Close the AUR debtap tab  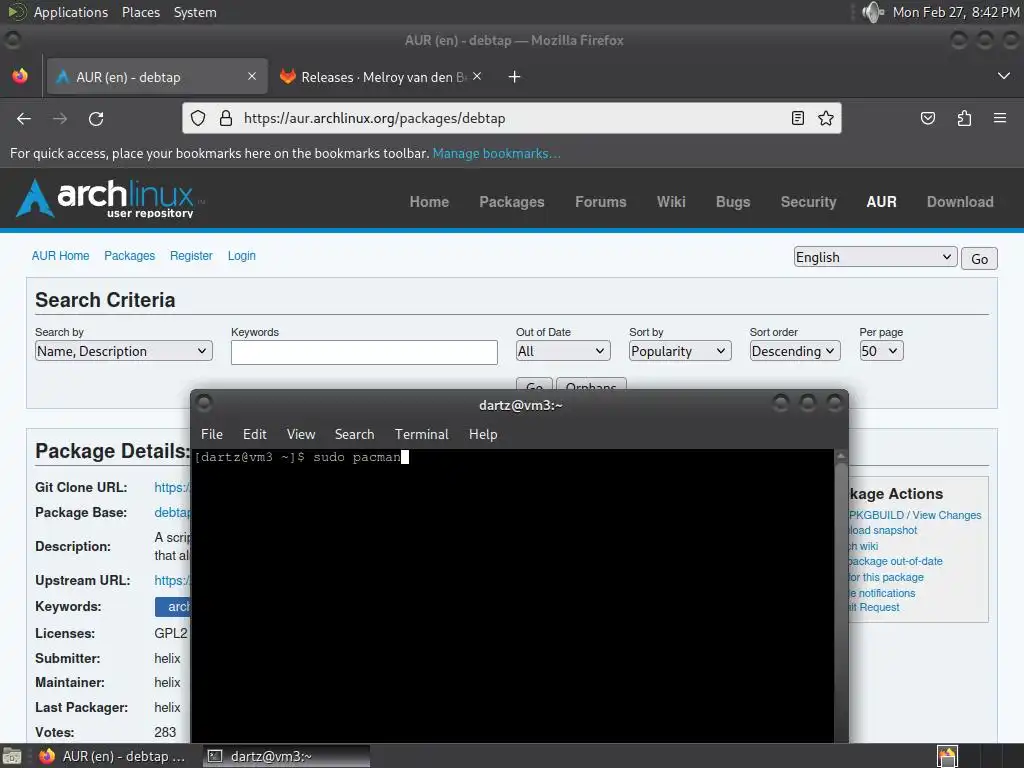[x=252, y=76]
